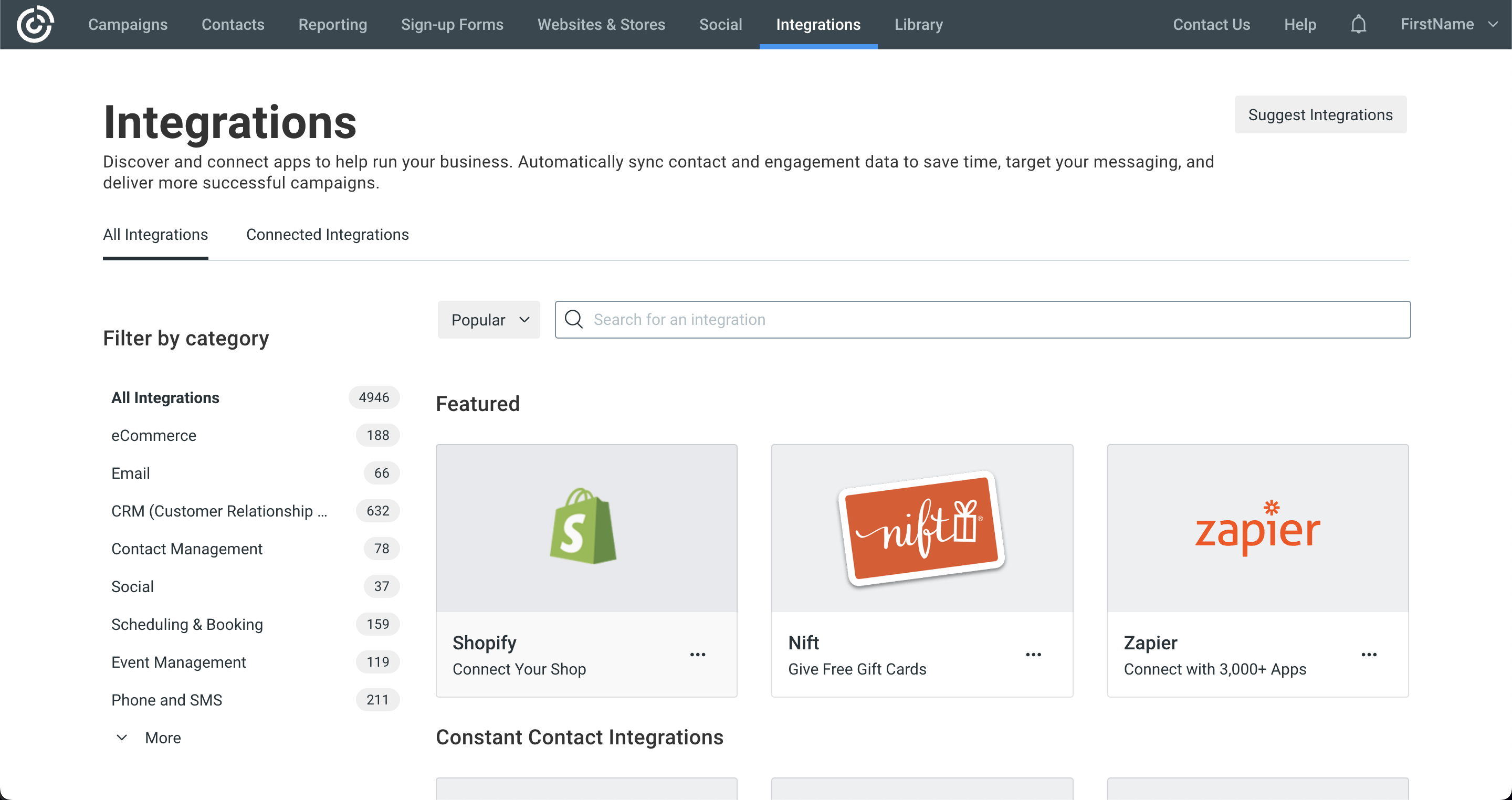Click 'Connect with 3,000+ Apps' text
The height and width of the screenshot is (800, 1512).
[x=1214, y=669]
